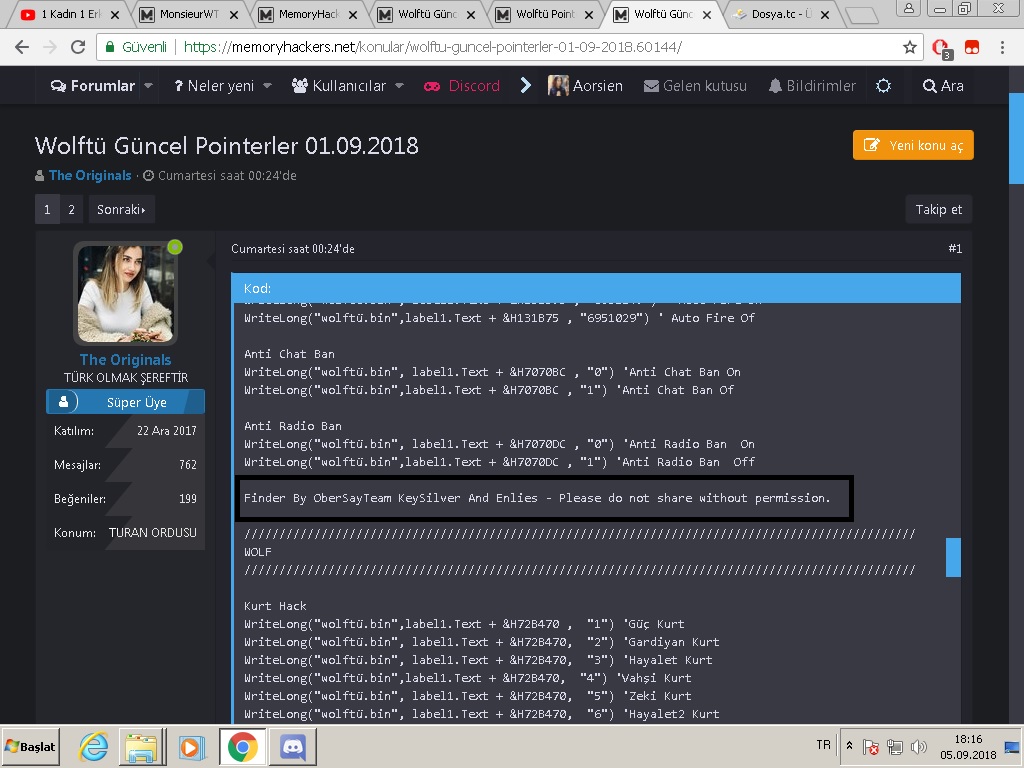Bookmark this page with the star icon
Viewport: 1024px width, 768px height.
910,47
